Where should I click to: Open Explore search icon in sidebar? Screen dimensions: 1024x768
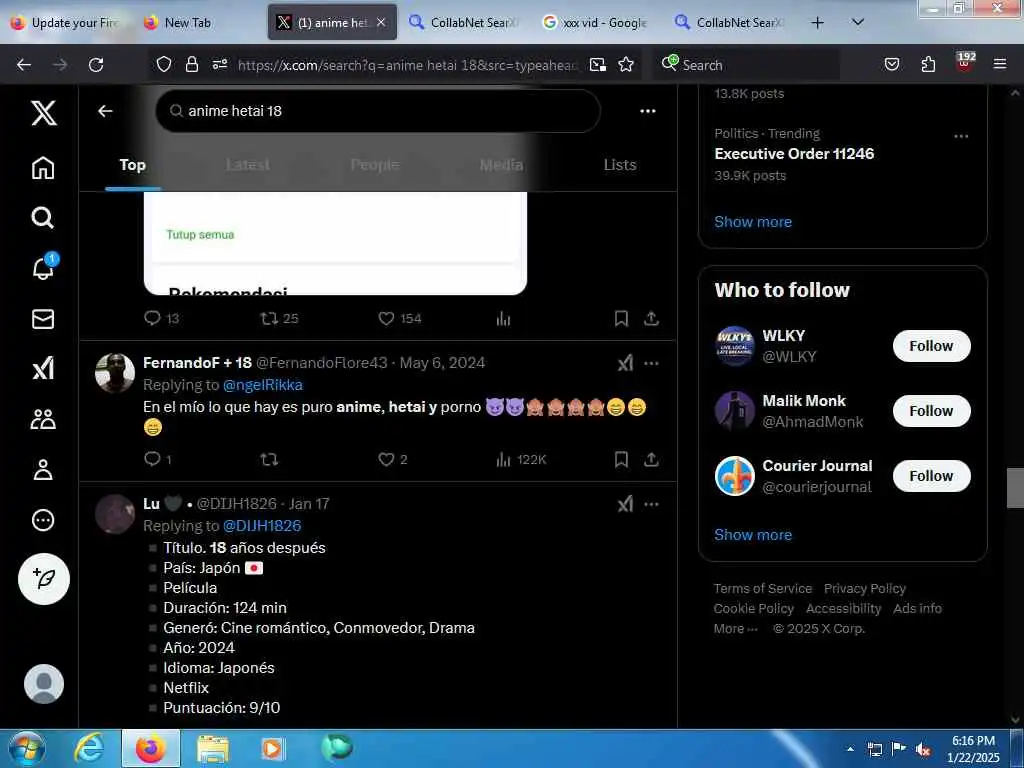(x=43, y=217)
